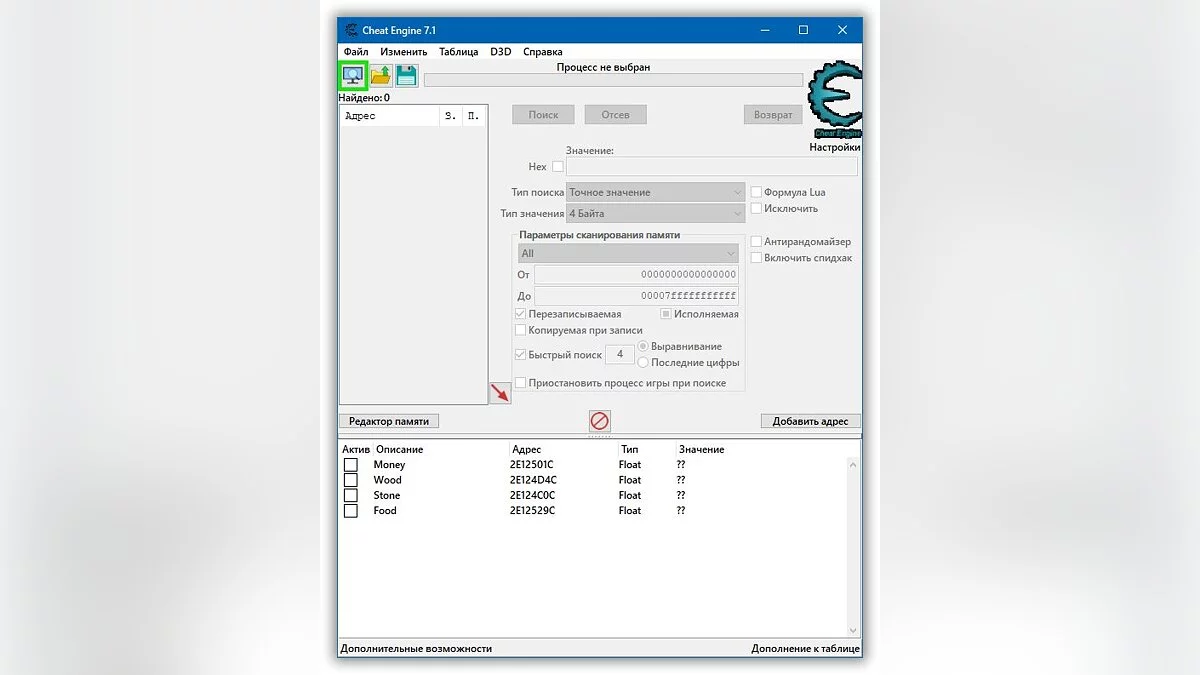Click the address table vertical scrollbar
Image resolution: width=1200 pixels, height=675 pixels.
(x=853, y=547)
